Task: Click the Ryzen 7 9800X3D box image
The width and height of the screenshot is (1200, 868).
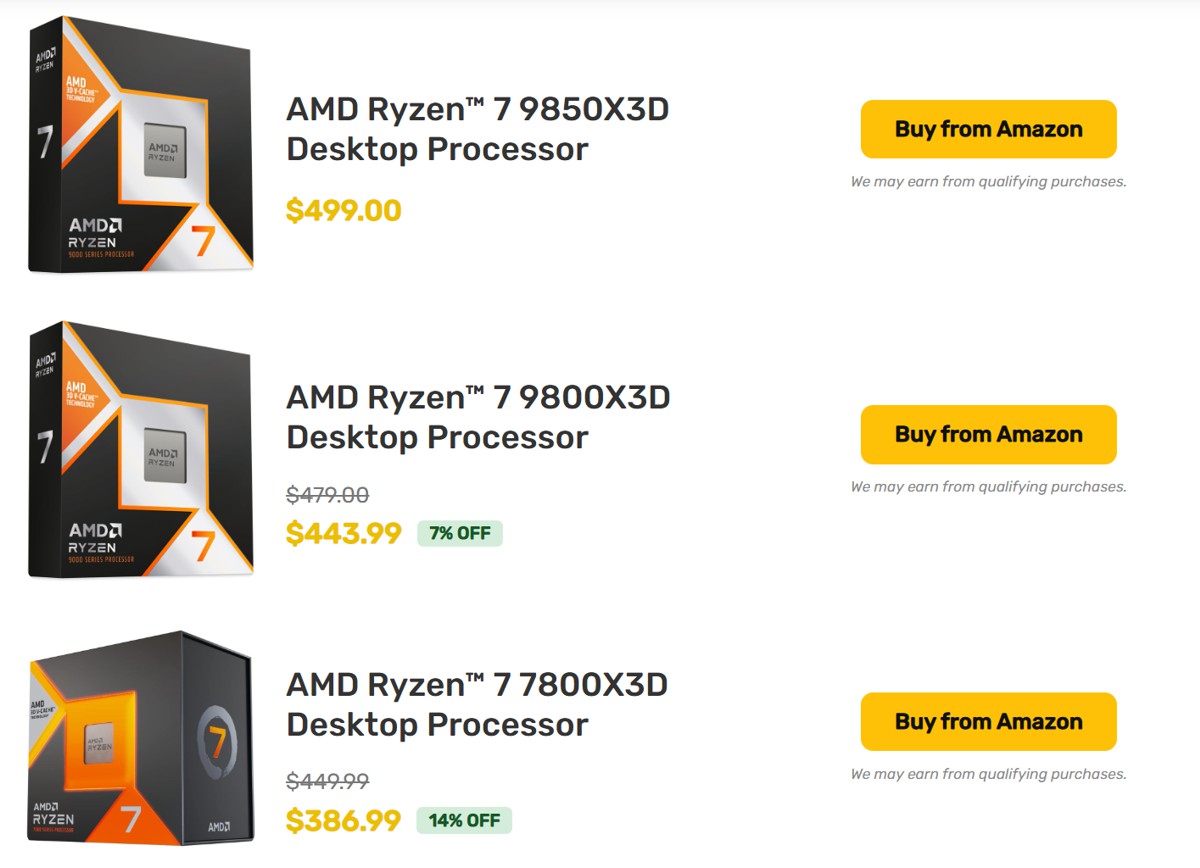Action: 140,449
